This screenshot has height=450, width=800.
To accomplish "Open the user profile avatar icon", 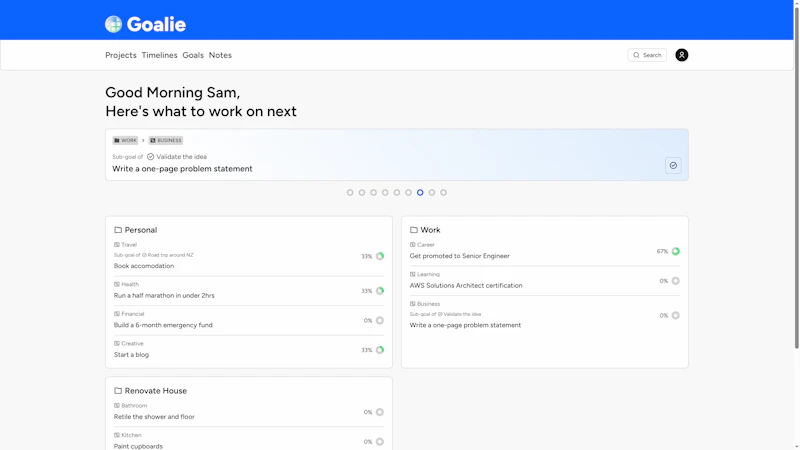I will point(681,55).
